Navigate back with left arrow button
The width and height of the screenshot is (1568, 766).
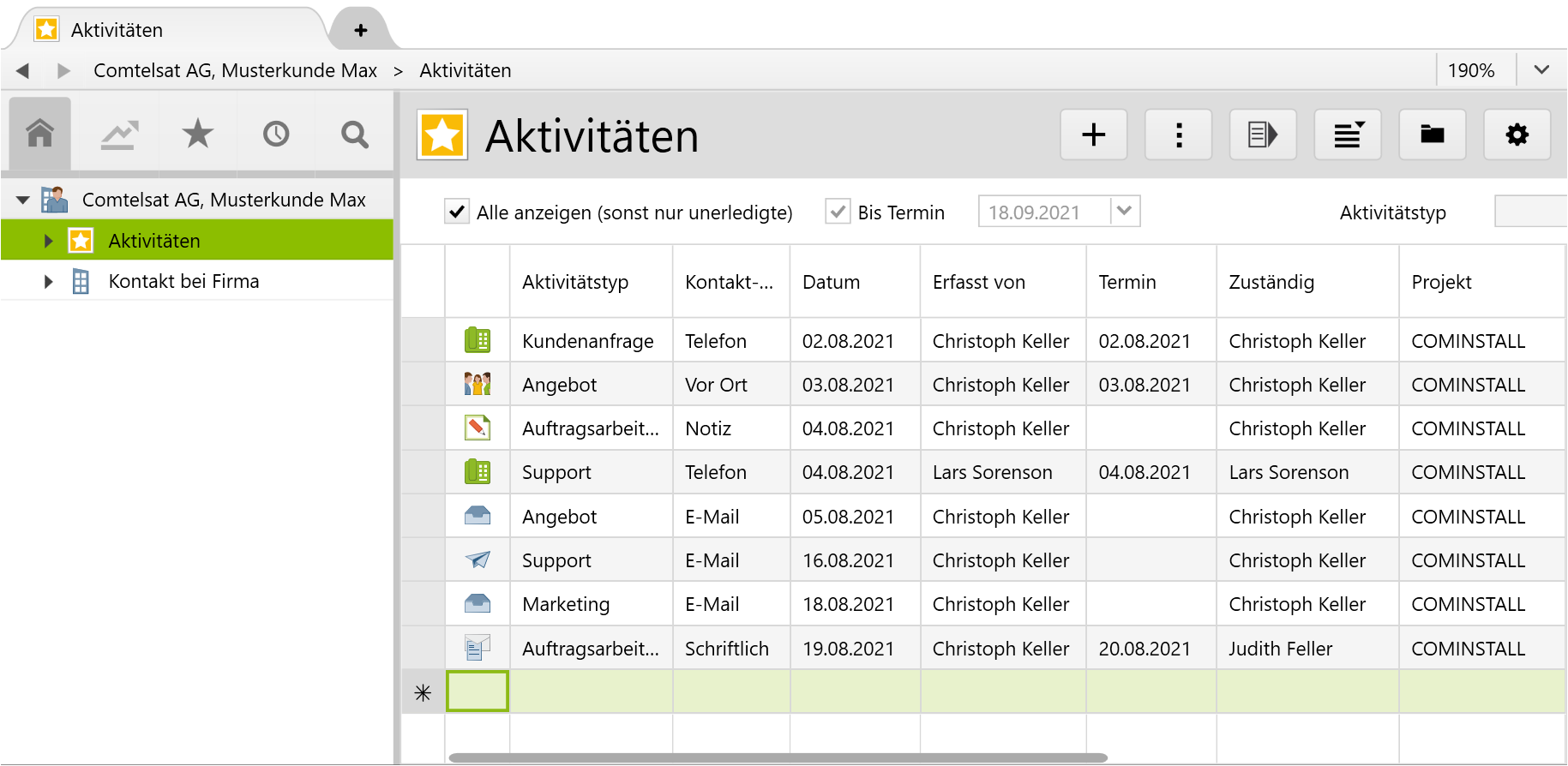23,70
